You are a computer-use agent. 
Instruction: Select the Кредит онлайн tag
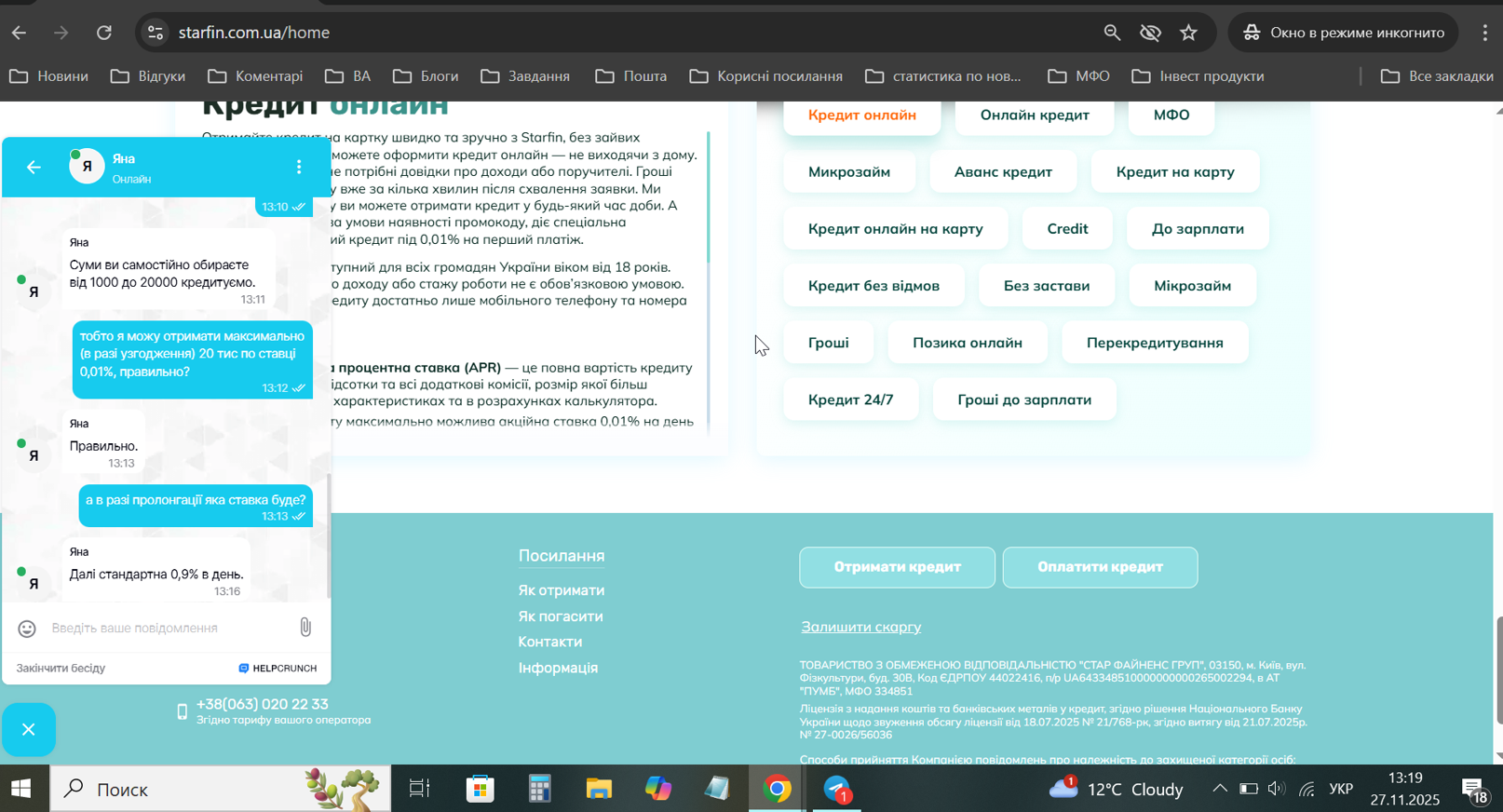click(862, 115)
